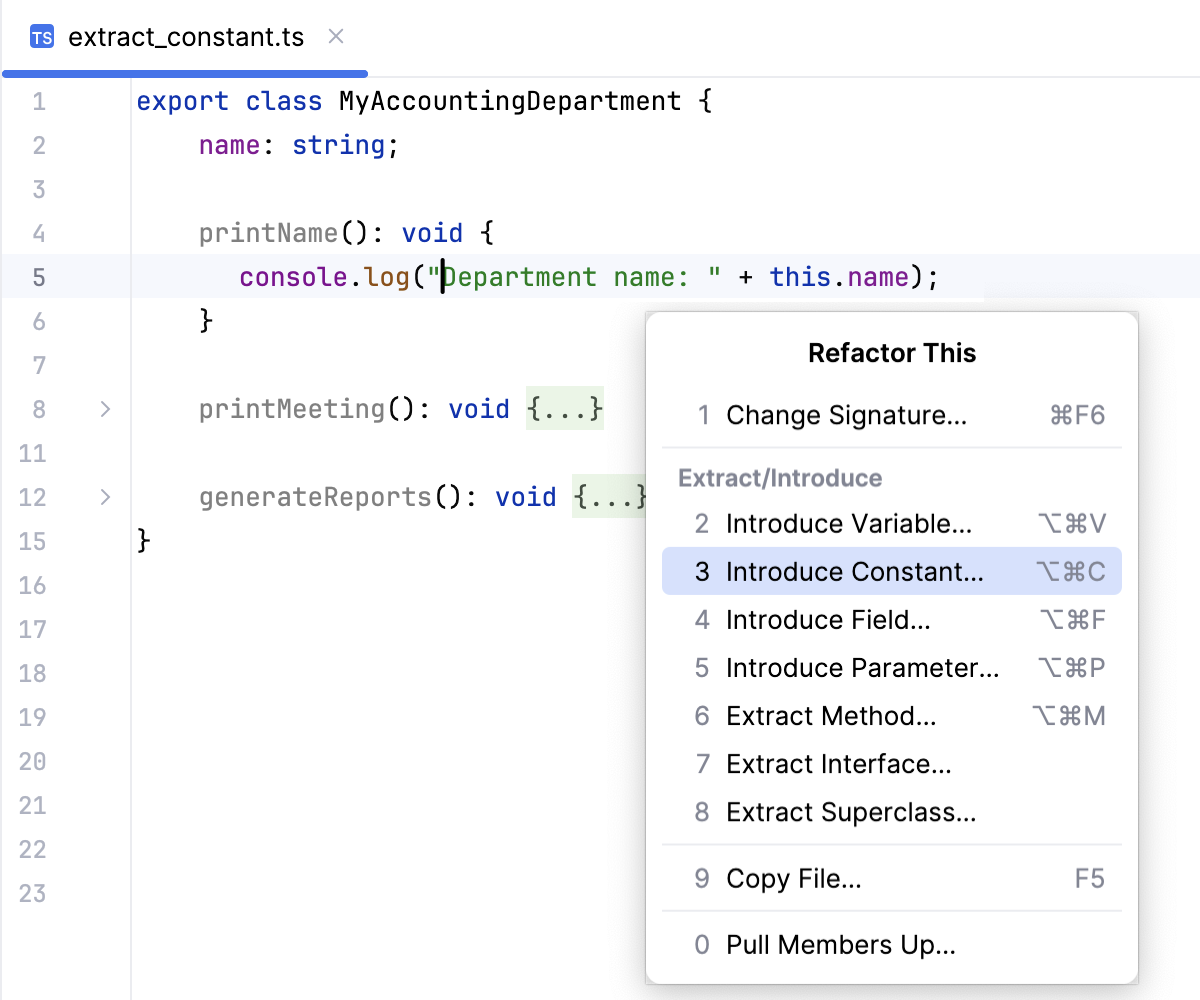Click the line number 5 in the gutter

tap(38, 277)
